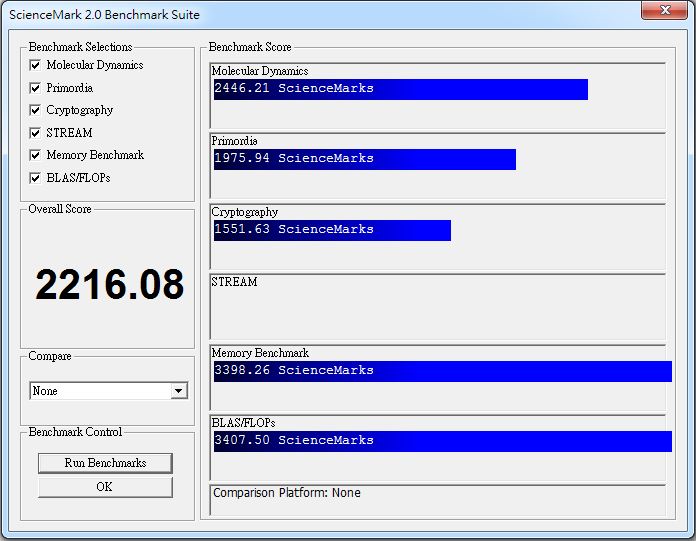This screenshot has height=541, width=696.
Task: Click the Compare combo box showing None
Action: (109, 391)
